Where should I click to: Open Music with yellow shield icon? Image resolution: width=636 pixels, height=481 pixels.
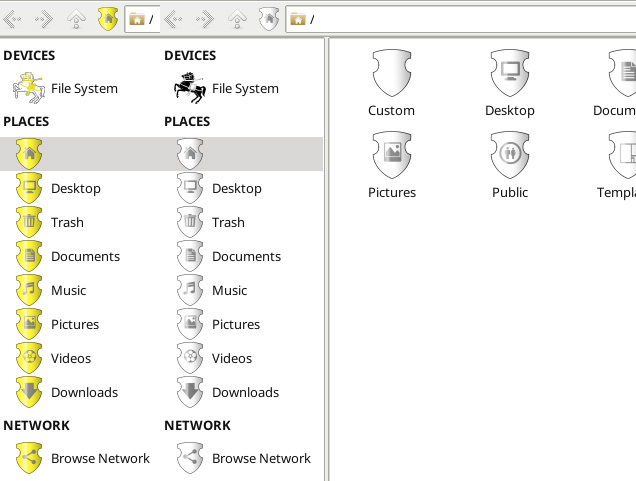[x=51, y=290]
